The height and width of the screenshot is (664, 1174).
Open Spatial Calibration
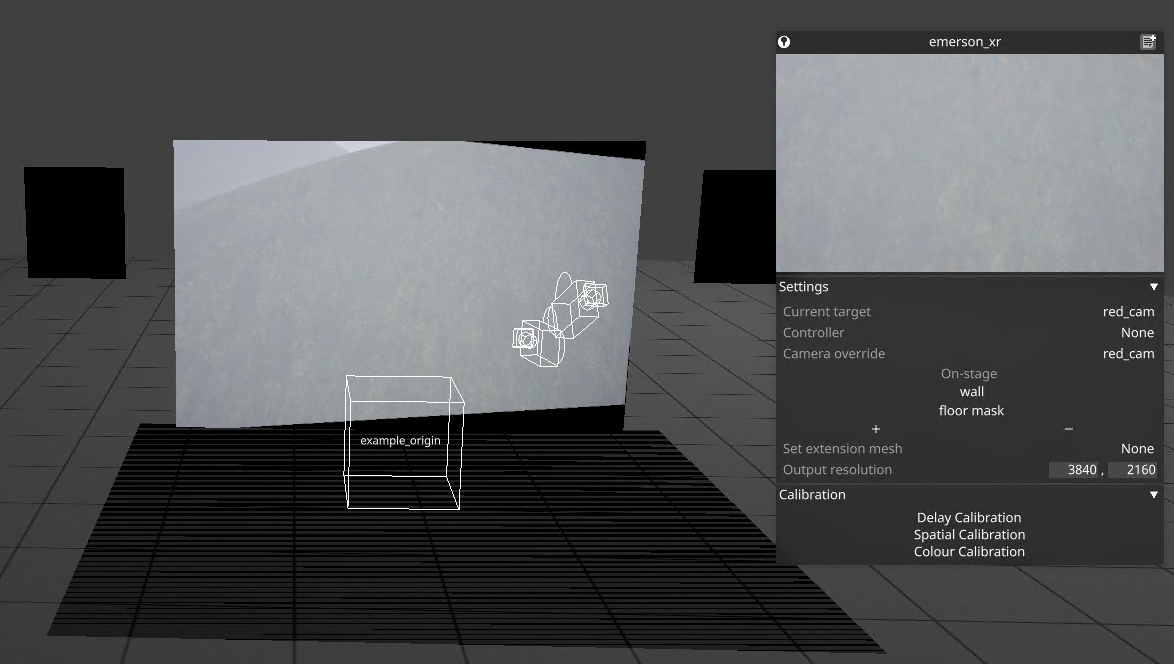point(969,534)
